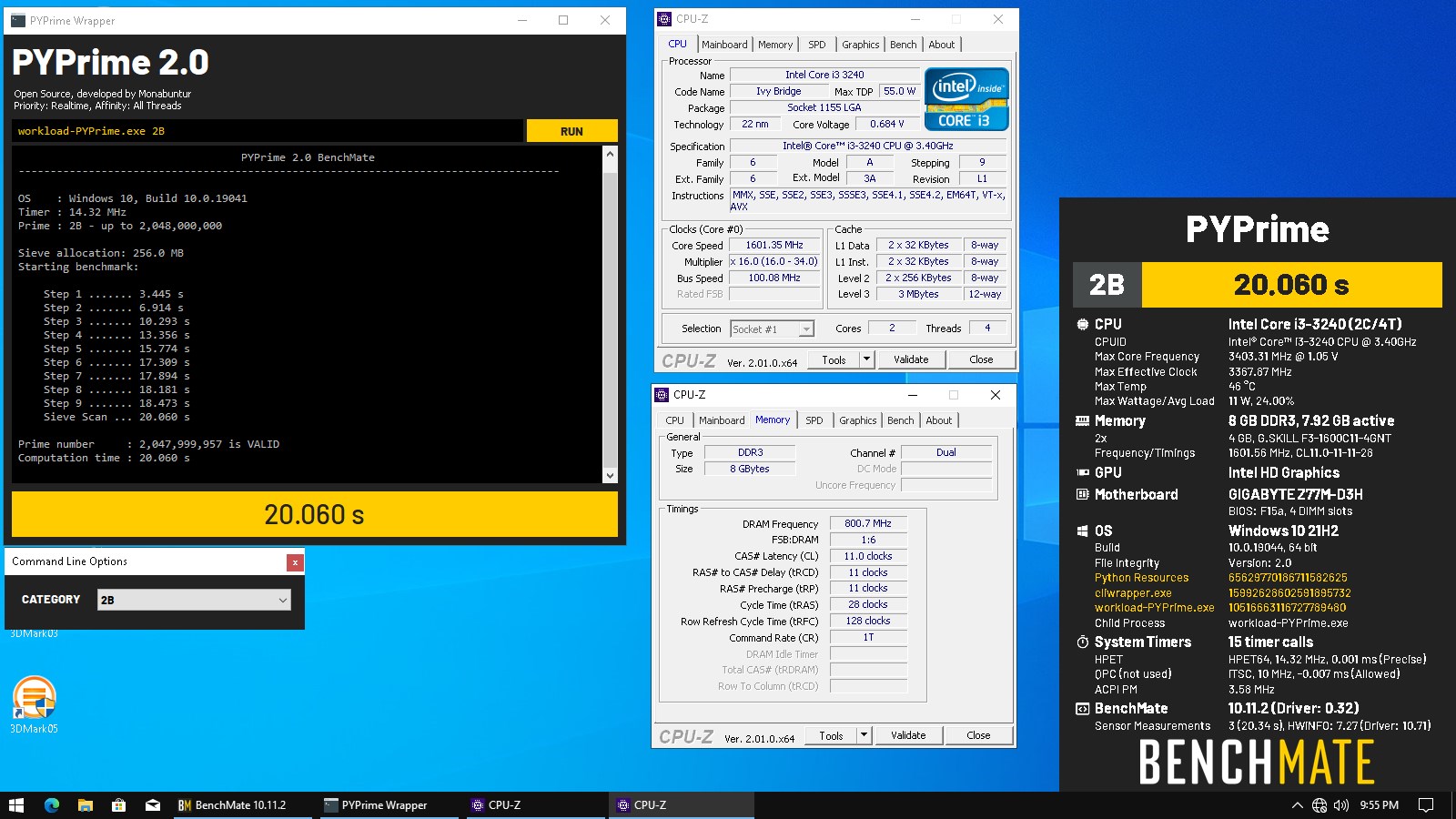Click the Core Speed 1601.35 MHz field
Viewport: 1456px width, 819px height.
click(x=774, y=245)
